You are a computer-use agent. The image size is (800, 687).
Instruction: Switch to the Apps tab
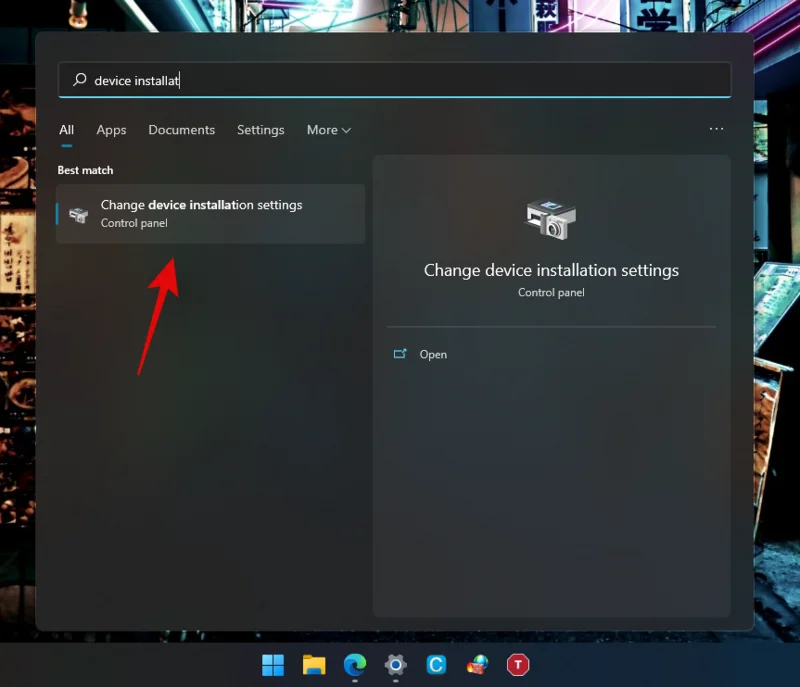point(111,130)
